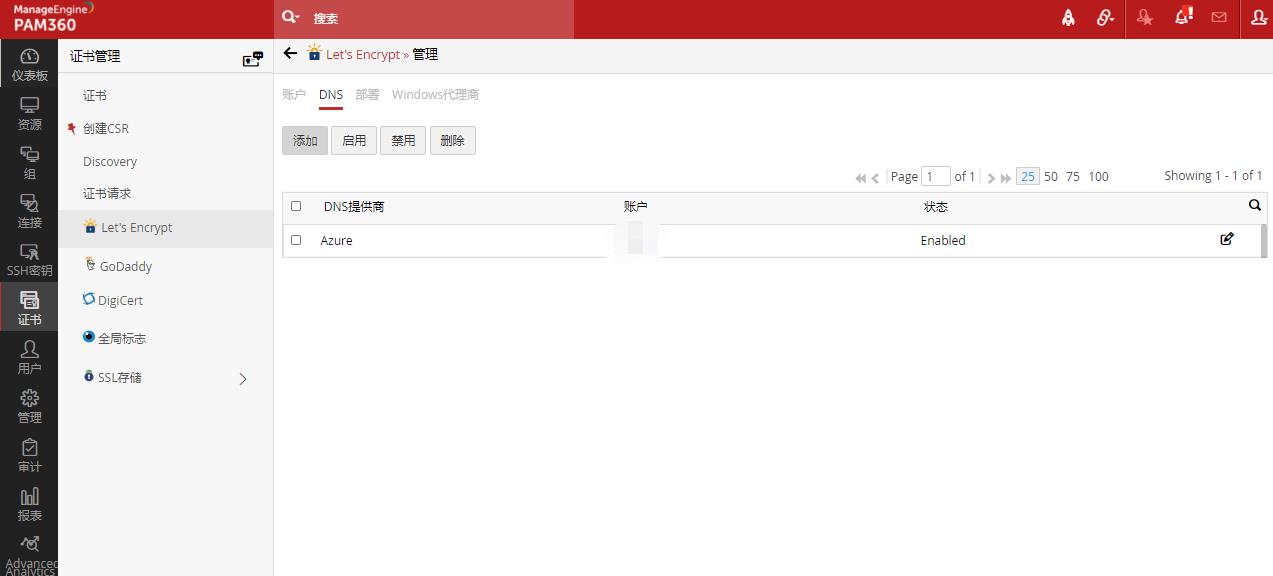This screenshot has width=1273, height=576.
Task: Go to the next page arrow
Action: (991, 178)
